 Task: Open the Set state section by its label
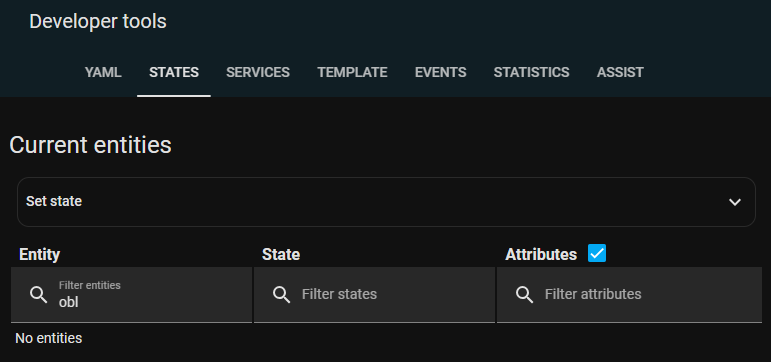[54, 202]
